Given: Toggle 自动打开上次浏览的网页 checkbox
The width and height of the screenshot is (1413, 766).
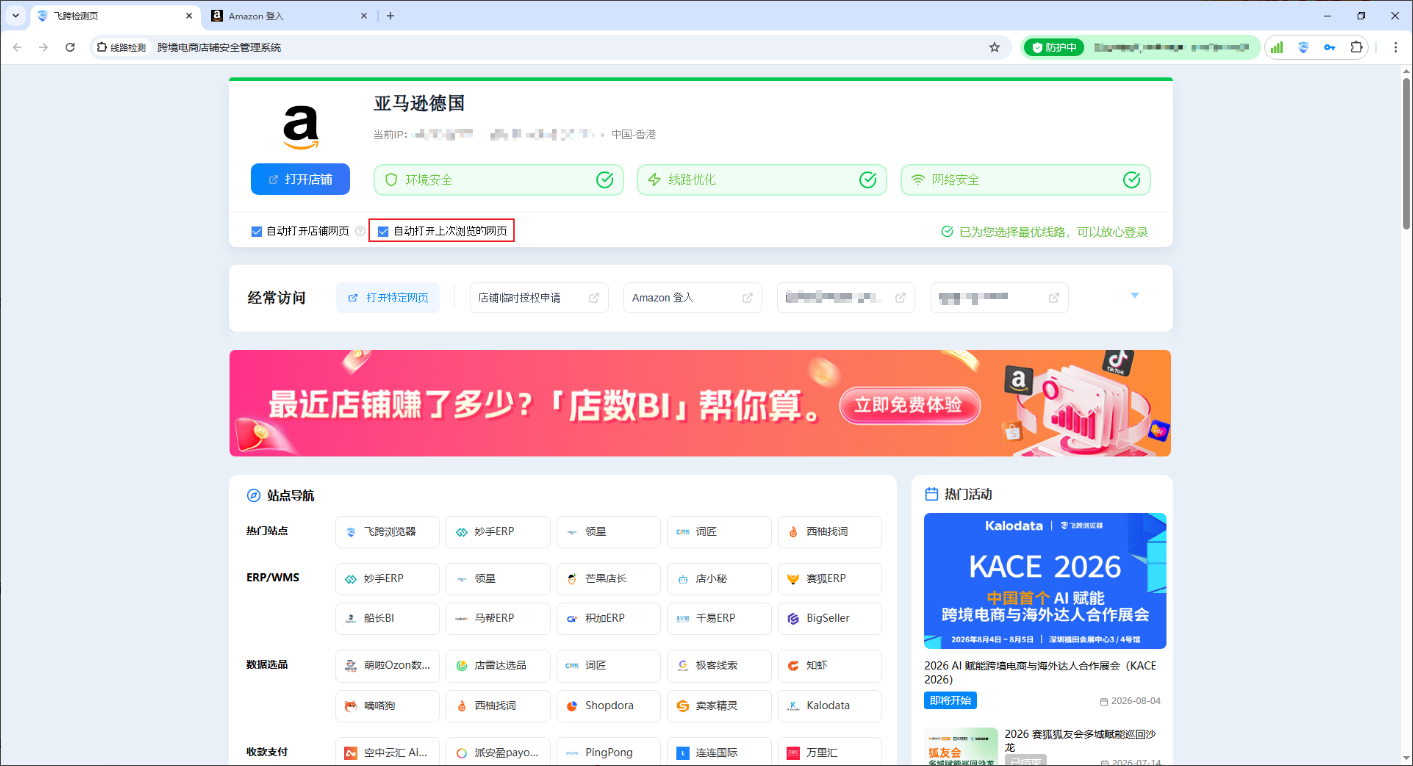Looking at the screenshot, I should [x=383, y=232].
